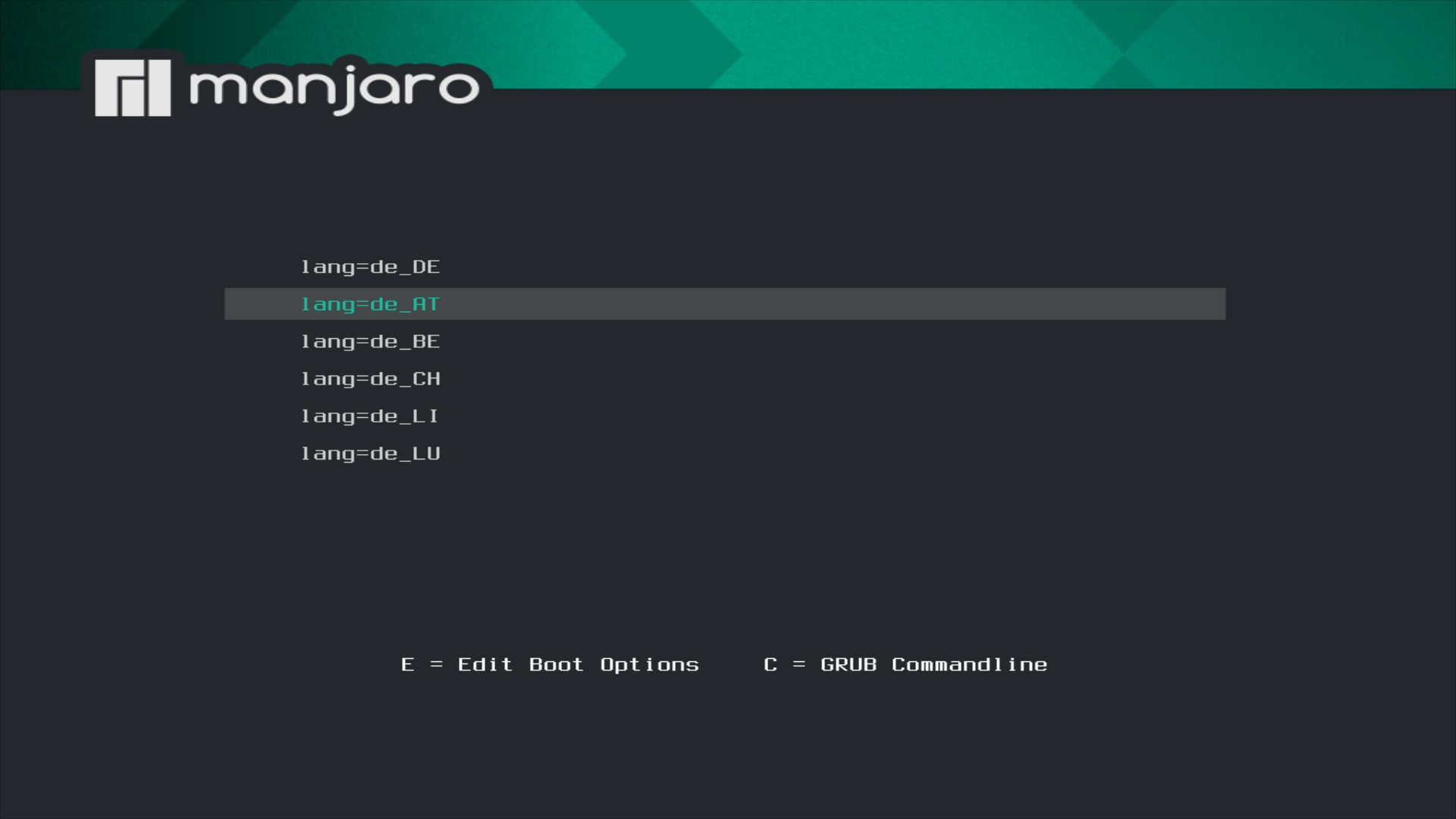
Task: Click the highlighted selection bar
Action: pos(723,303)
